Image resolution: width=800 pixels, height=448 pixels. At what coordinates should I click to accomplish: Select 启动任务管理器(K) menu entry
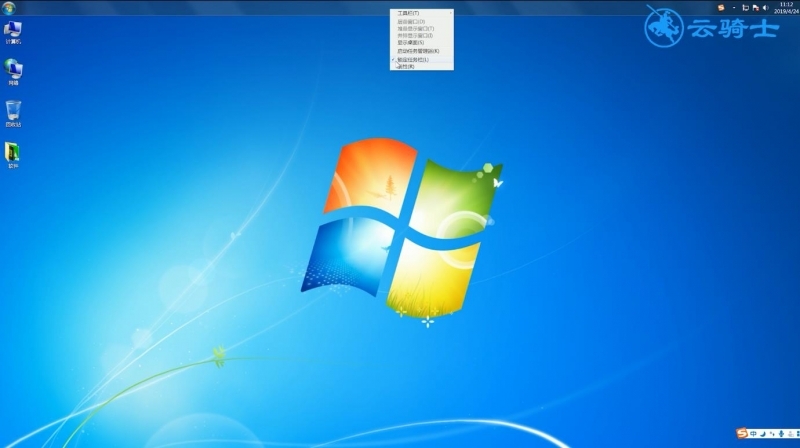[421, 51]
